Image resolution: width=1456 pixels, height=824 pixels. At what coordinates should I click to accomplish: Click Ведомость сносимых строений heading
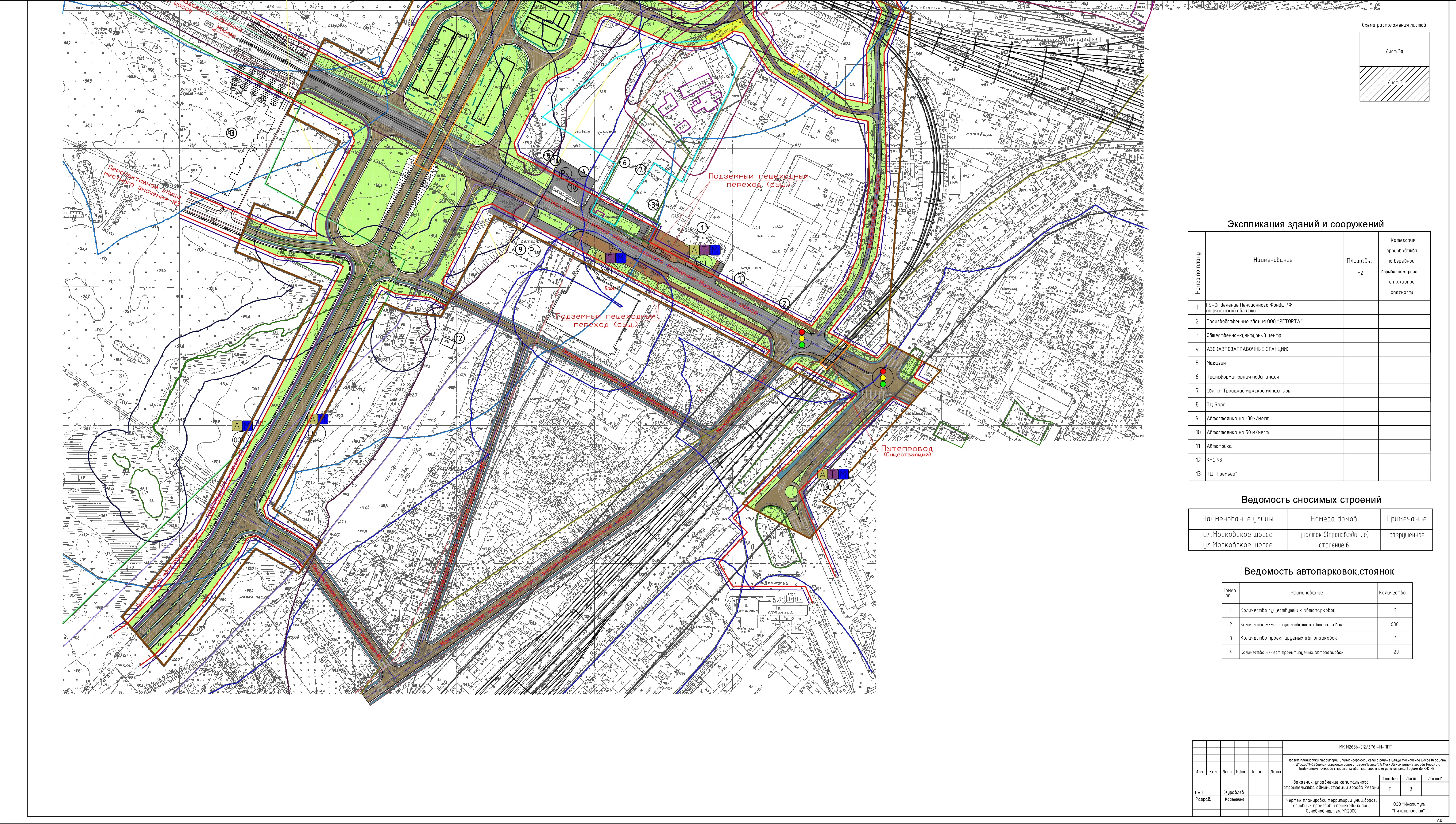click(x=1311, y=500)
